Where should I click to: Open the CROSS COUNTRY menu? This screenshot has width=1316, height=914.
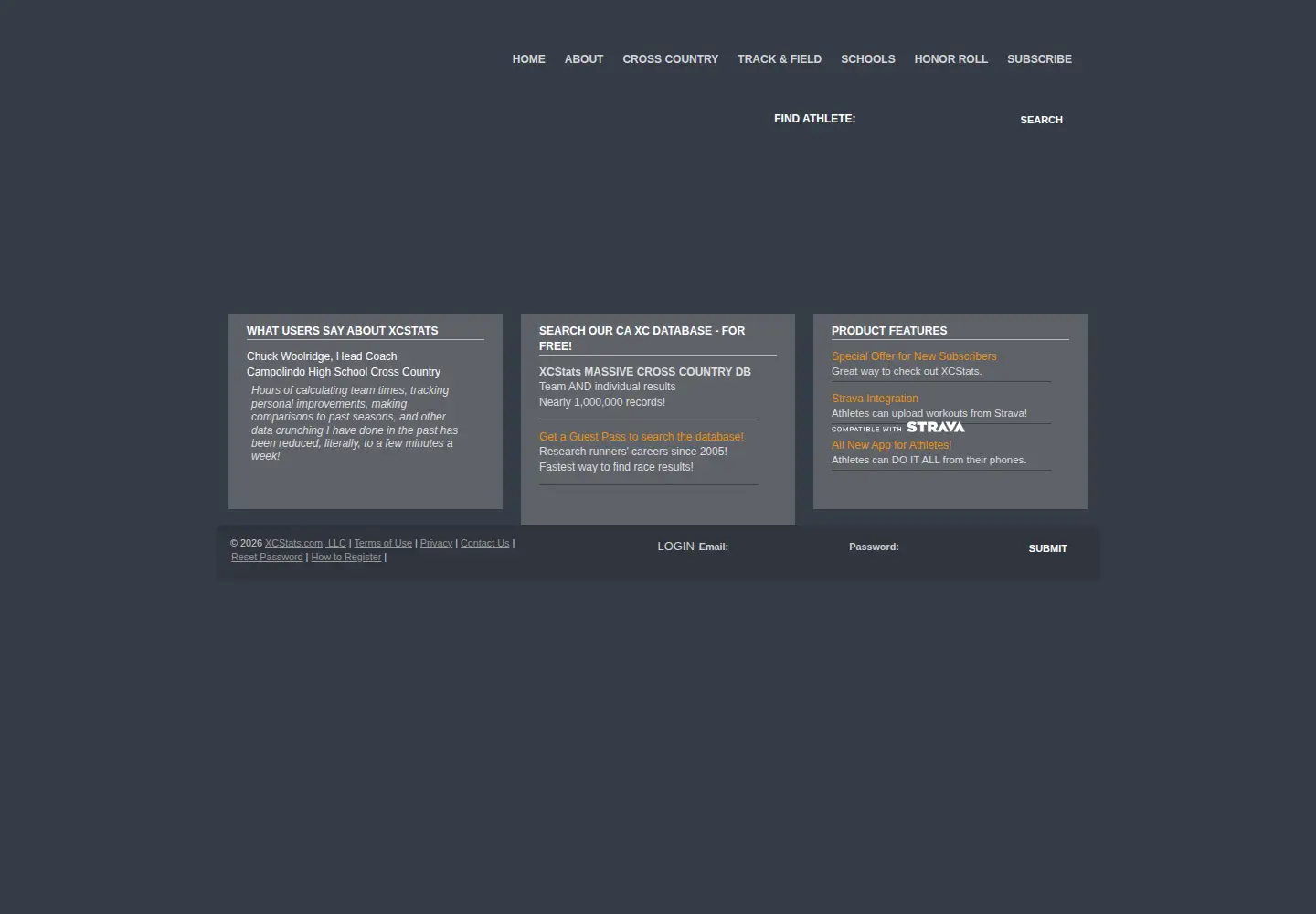click(x=670, y=59)
